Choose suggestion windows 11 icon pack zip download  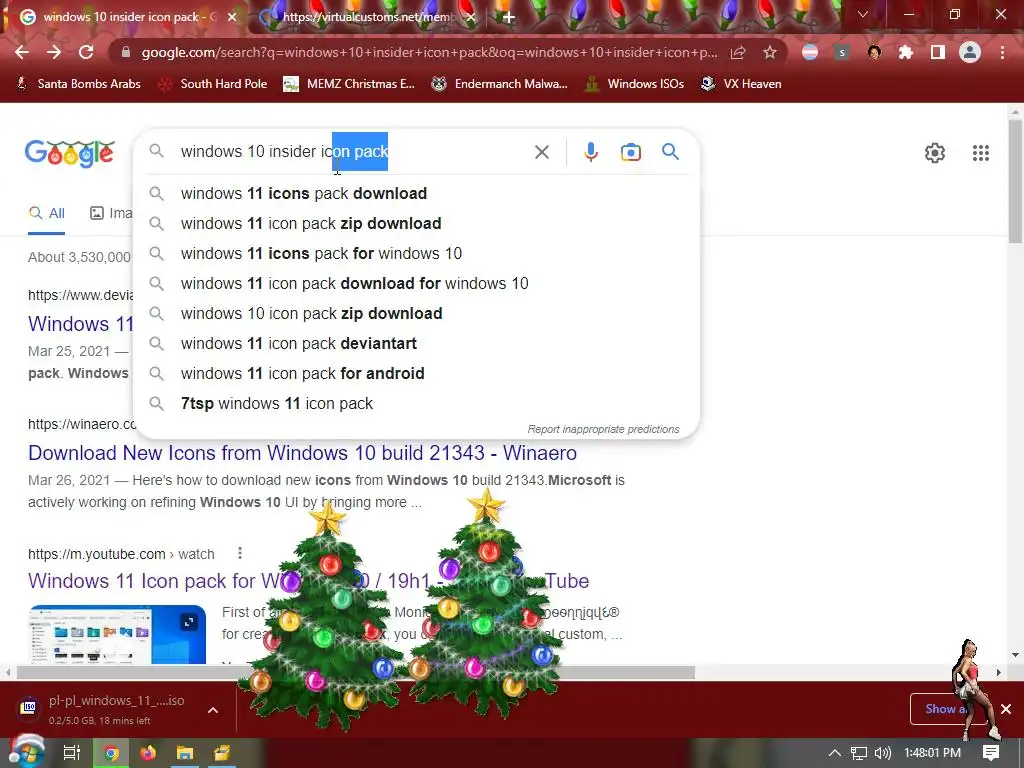(x=415, y=223)
